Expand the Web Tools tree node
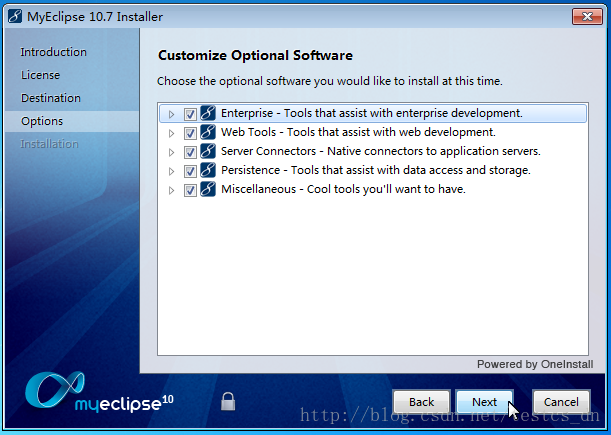The height and width of the screenshot is (435, 611). (x=171, y=133)
